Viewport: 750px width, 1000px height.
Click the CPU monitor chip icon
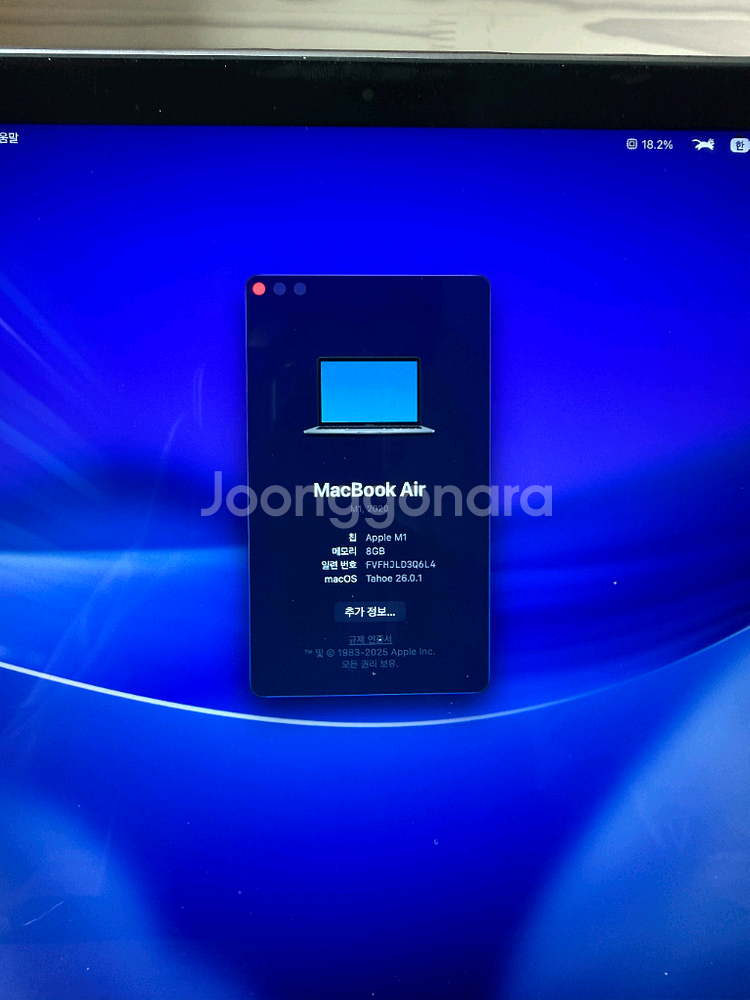[631, 144]
